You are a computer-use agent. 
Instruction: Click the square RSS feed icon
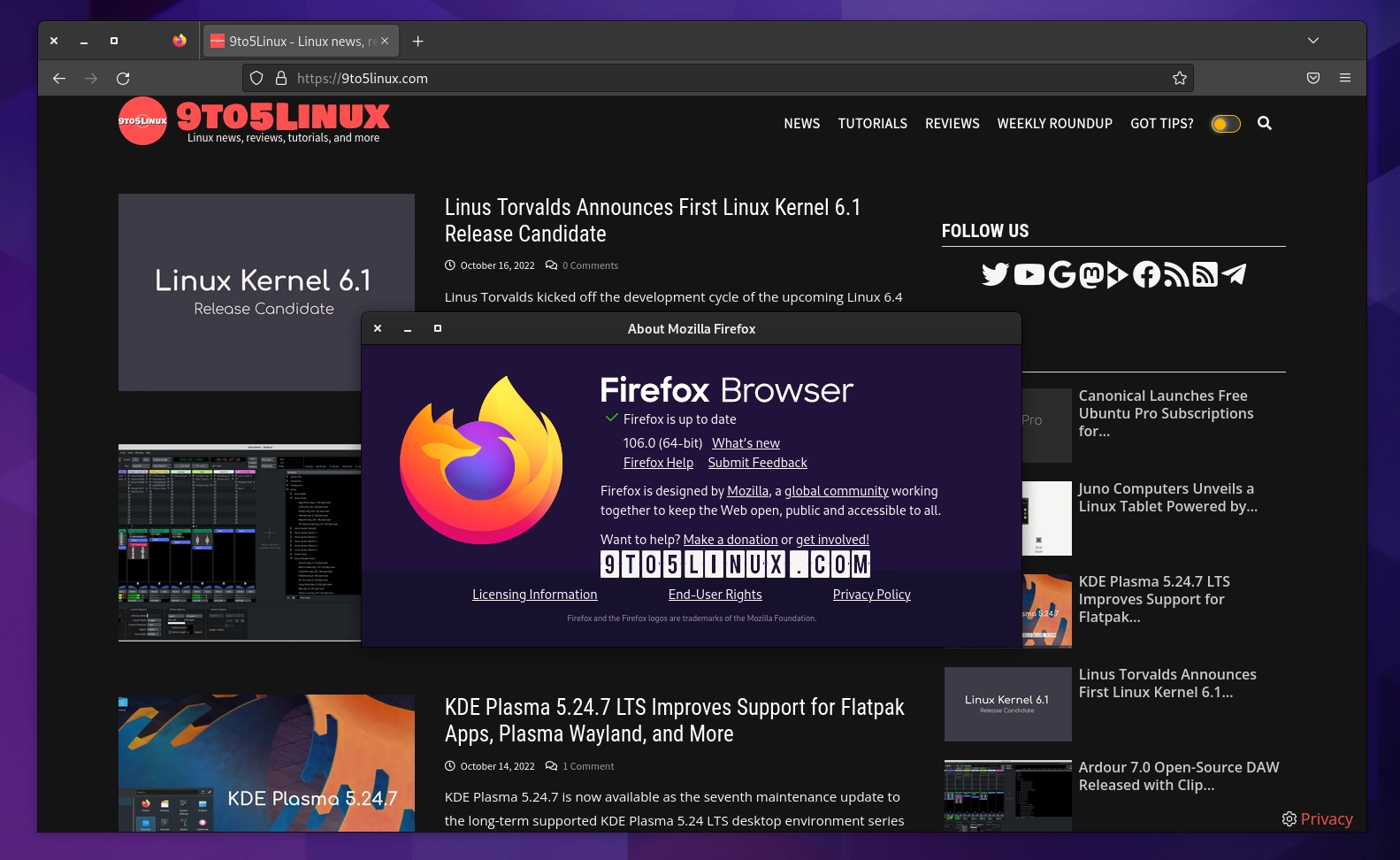(x=1205, y=274)
